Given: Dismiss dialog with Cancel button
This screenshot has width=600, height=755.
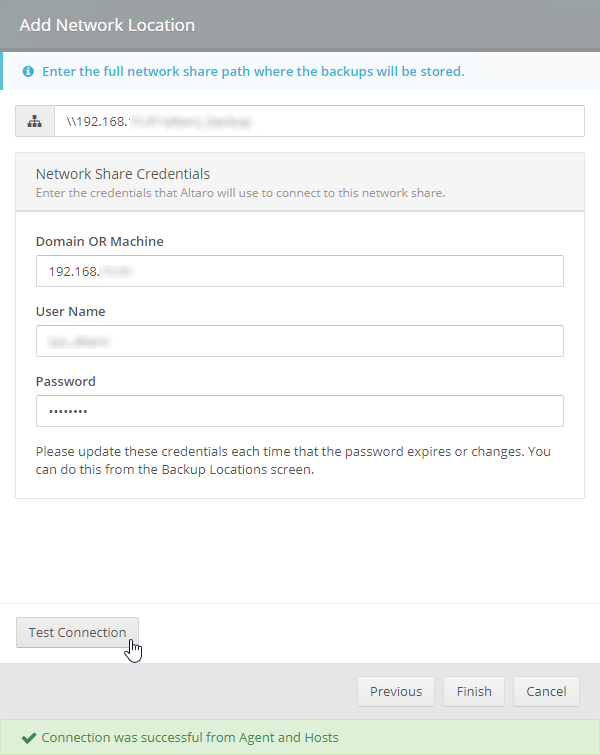Looking at the screenshot, I should (x=546, y=691).
